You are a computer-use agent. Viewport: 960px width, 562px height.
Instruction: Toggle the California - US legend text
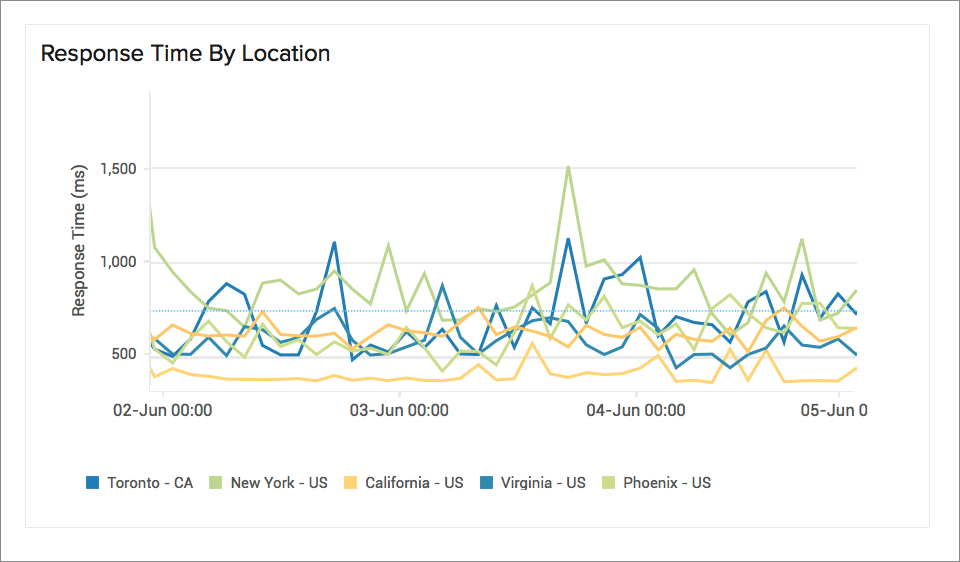pyautogui.click(x=414, y=483)
